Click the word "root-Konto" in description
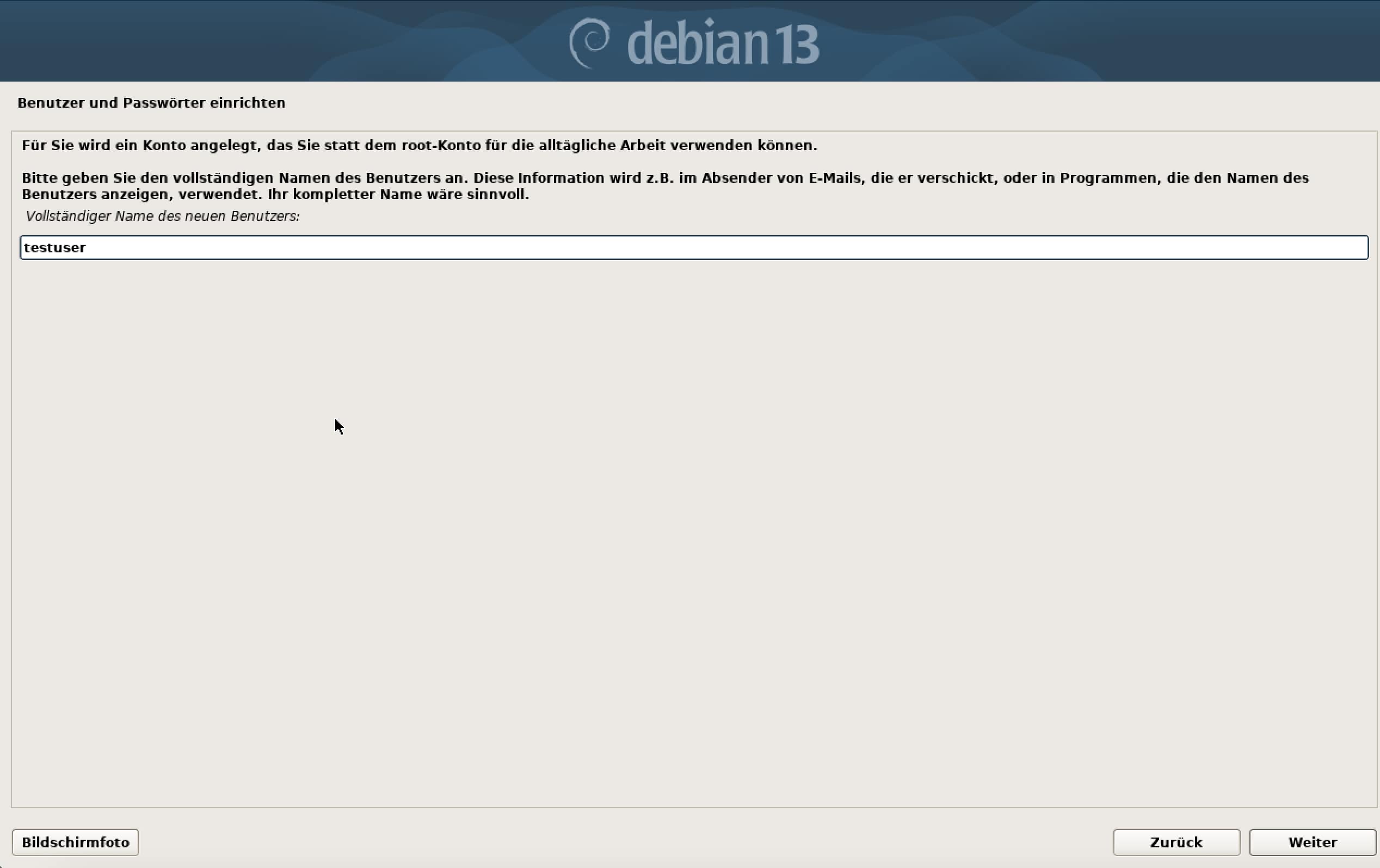The width and height of the screenshot is (1380, 868). 441,145
